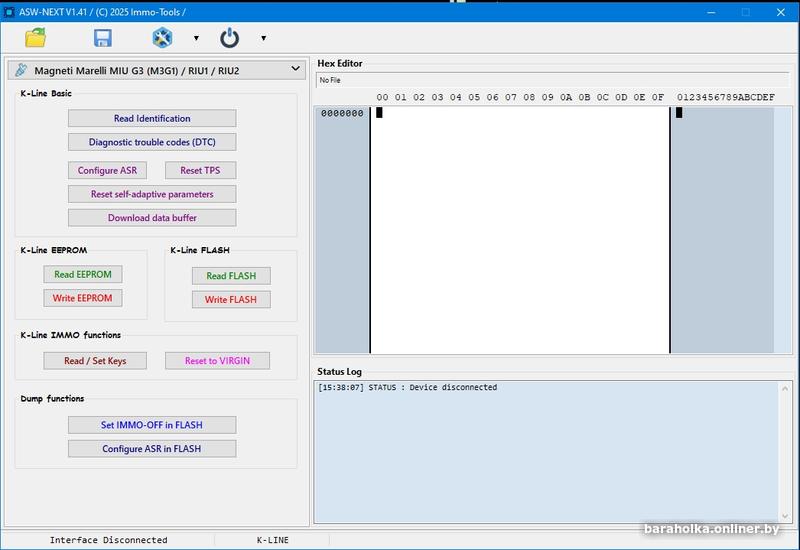Expand the power icon dropdown arrow

[263, 38]
